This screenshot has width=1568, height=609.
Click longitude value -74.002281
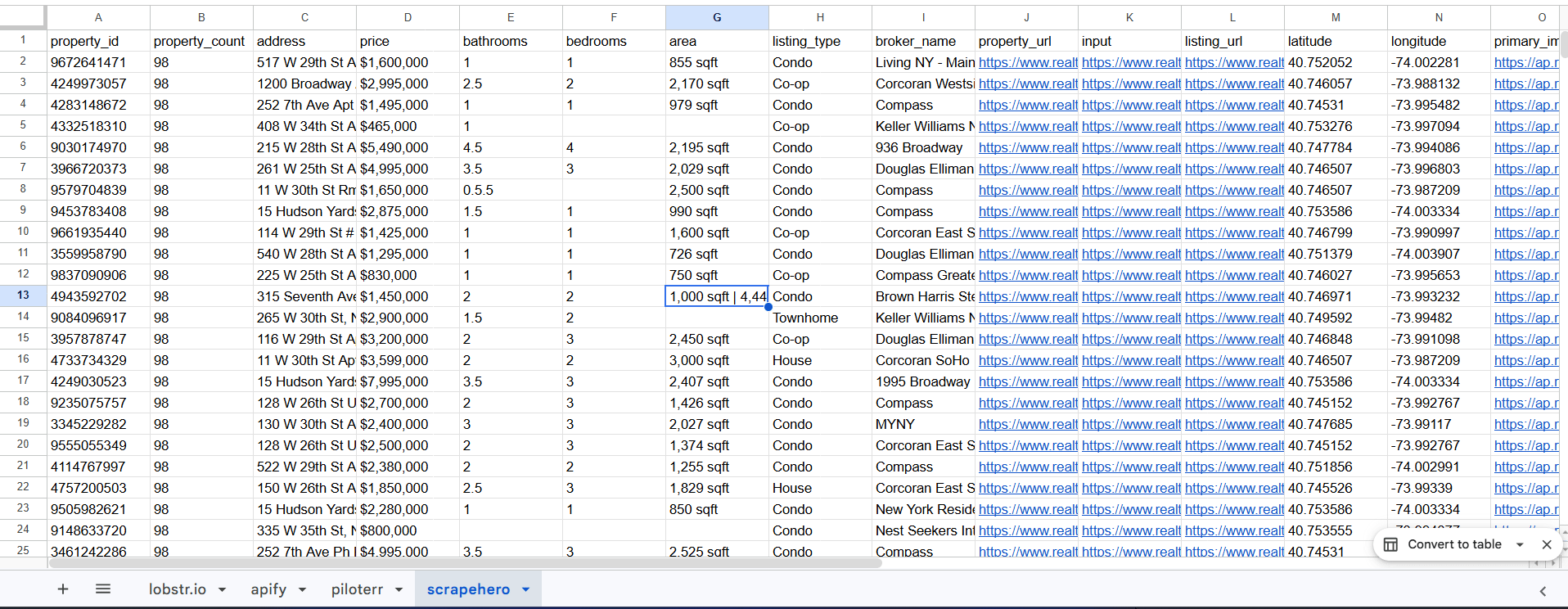1439,62
